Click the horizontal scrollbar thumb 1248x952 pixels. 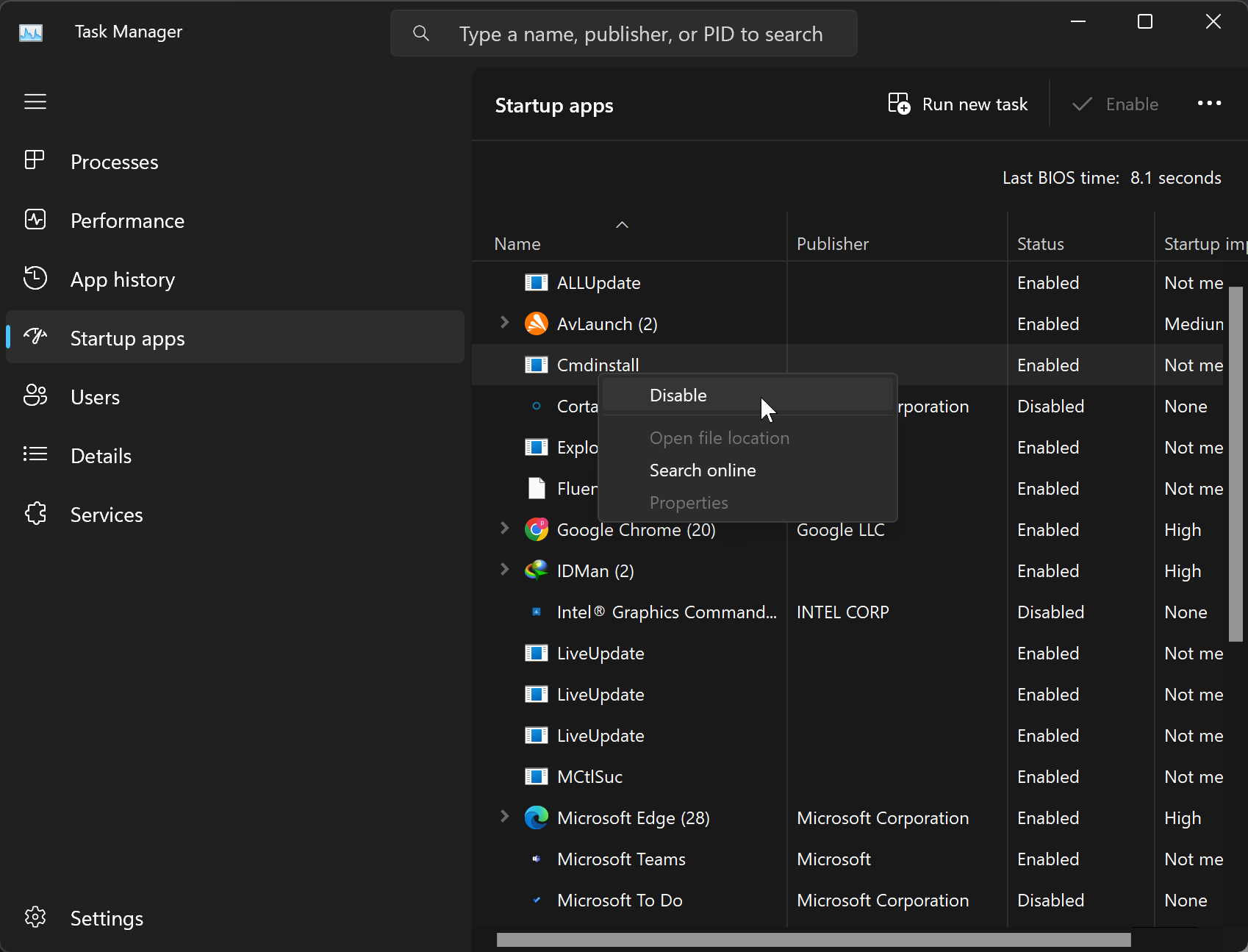pos(814,940)
